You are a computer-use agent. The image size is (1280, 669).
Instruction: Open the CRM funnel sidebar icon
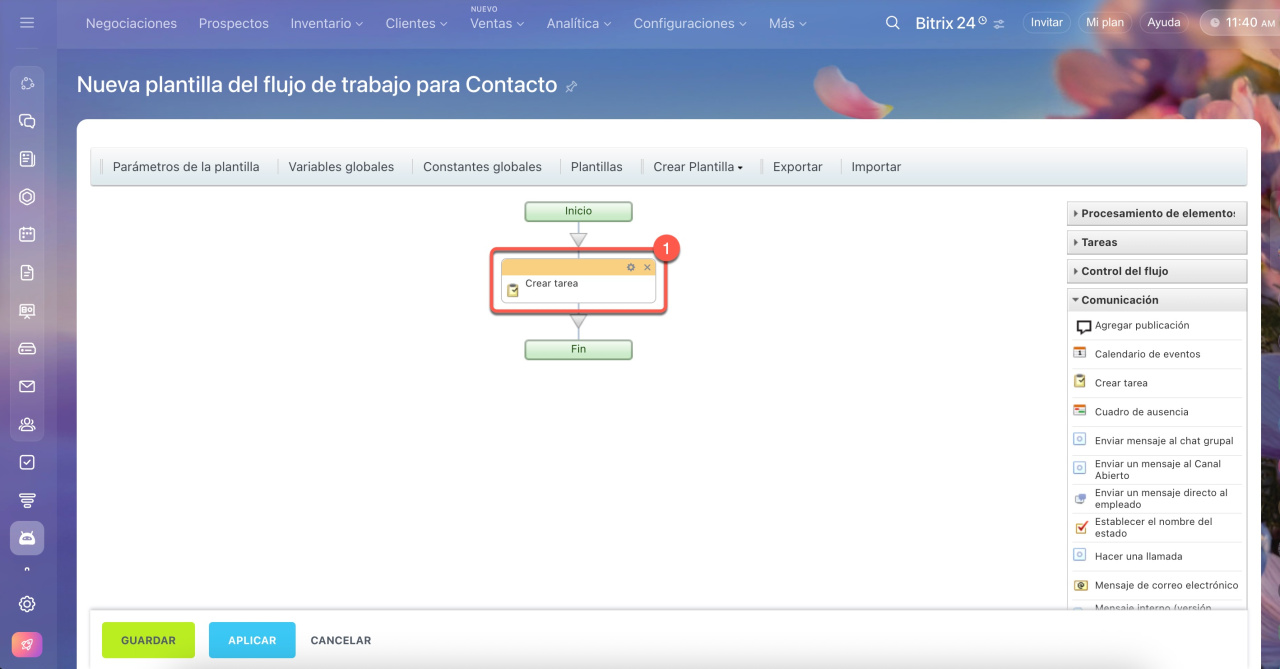point(27,500)
